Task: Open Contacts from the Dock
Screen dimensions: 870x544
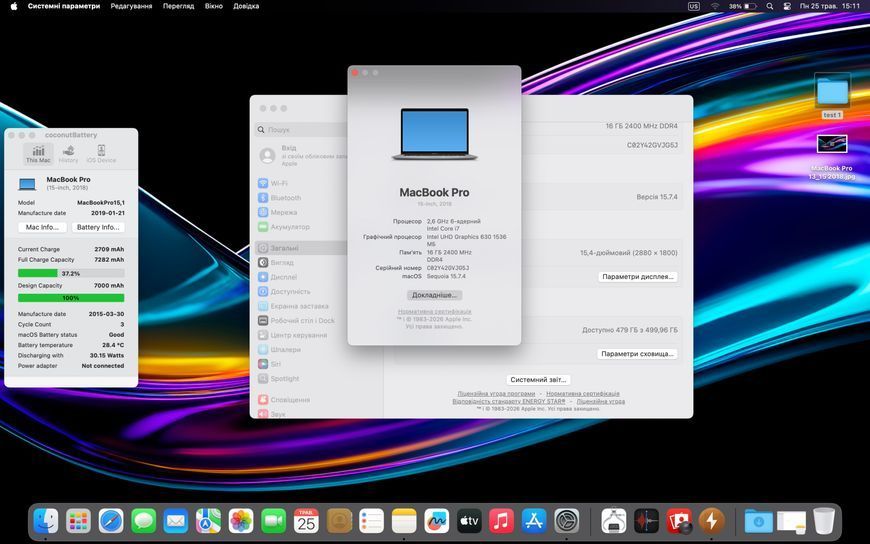Action: [x=339, y=521]
